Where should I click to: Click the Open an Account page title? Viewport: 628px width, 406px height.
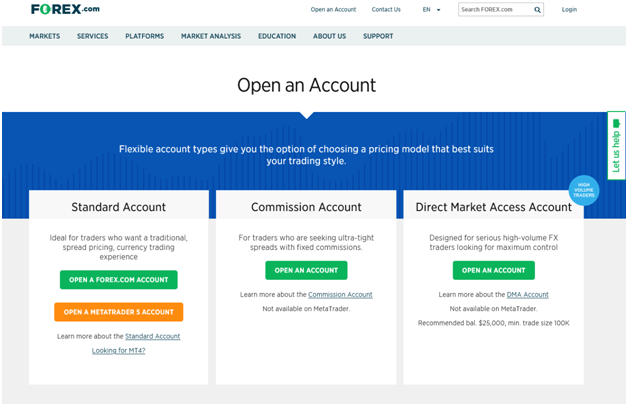[x=306, y=85]
